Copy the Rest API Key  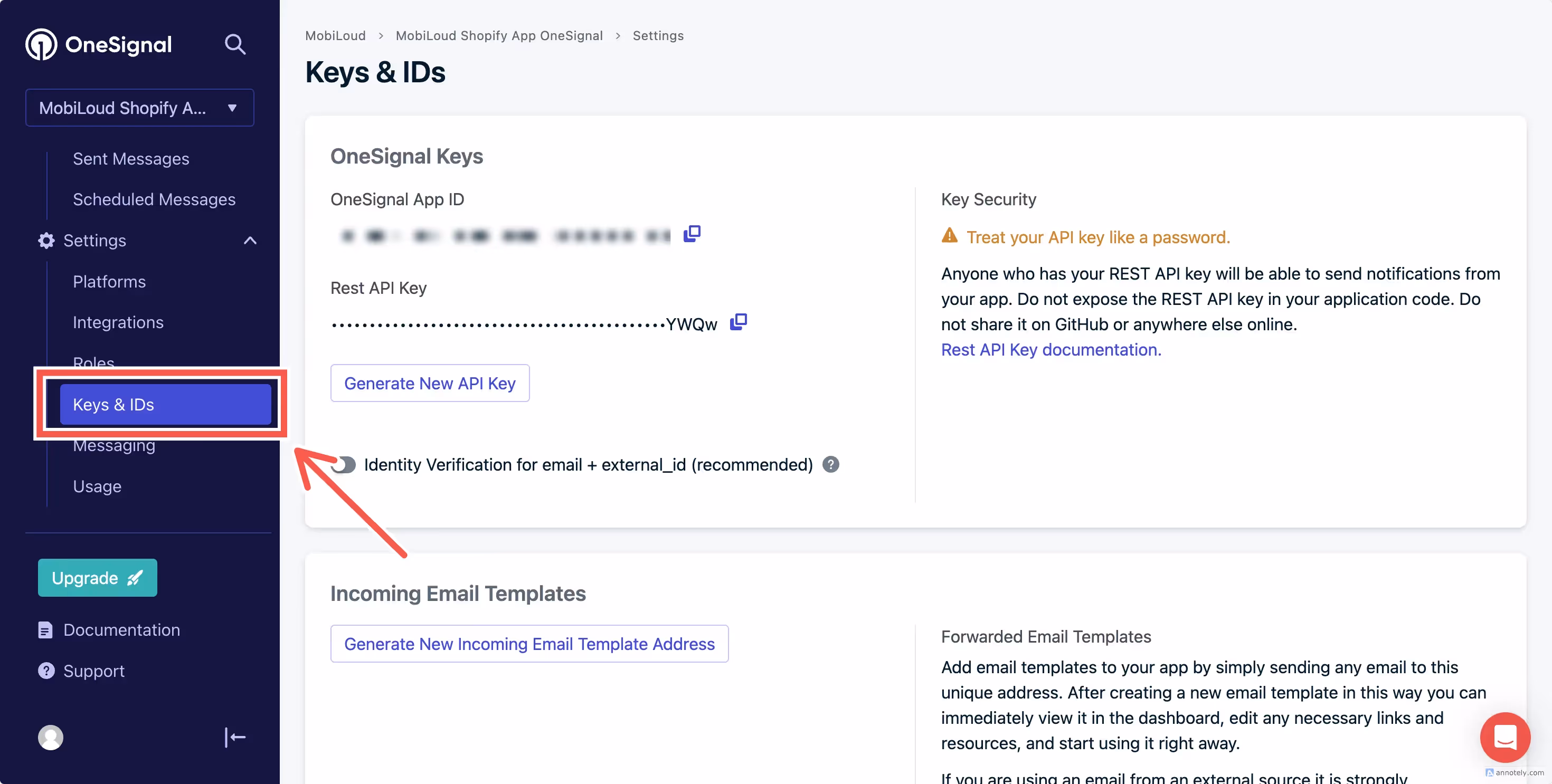(x=738, y=322)
